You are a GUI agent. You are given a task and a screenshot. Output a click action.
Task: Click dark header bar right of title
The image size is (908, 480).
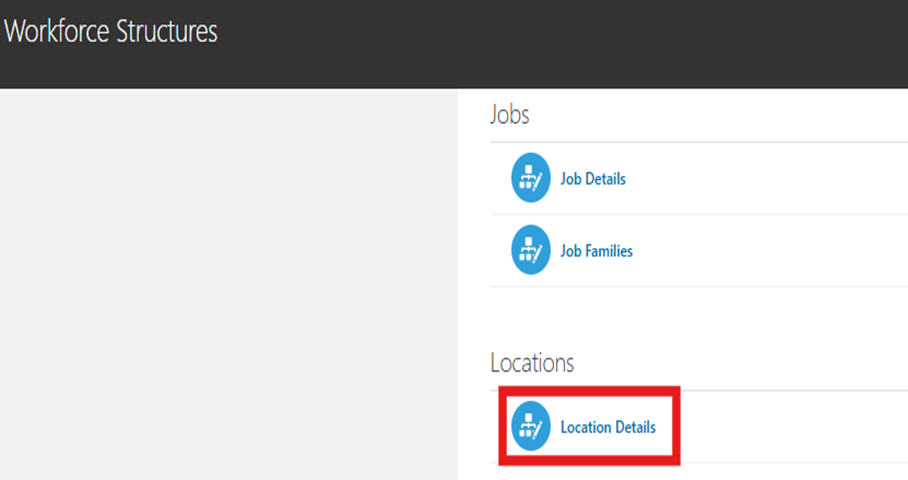(x=560, y=44)
